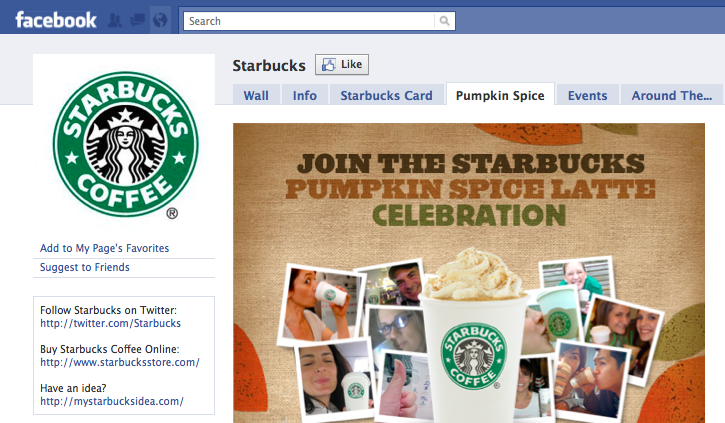Select the Pumpkin Spice tab
Screen dimensions: 725x423
point(500,95)
